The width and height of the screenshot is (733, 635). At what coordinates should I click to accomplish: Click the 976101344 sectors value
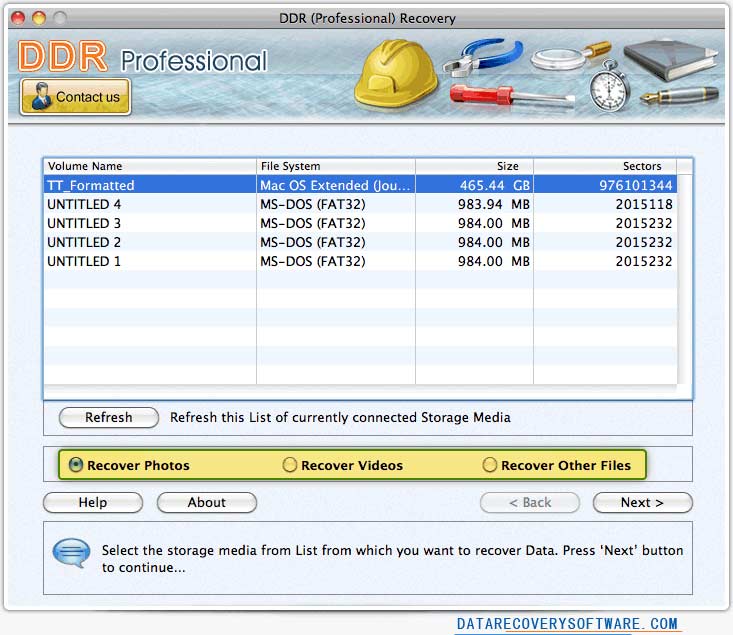coord(636,185)
